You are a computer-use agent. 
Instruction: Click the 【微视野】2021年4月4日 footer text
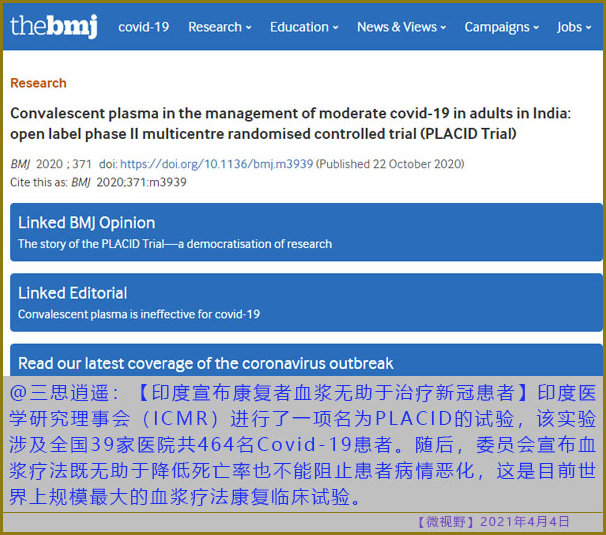click(492, 522)
